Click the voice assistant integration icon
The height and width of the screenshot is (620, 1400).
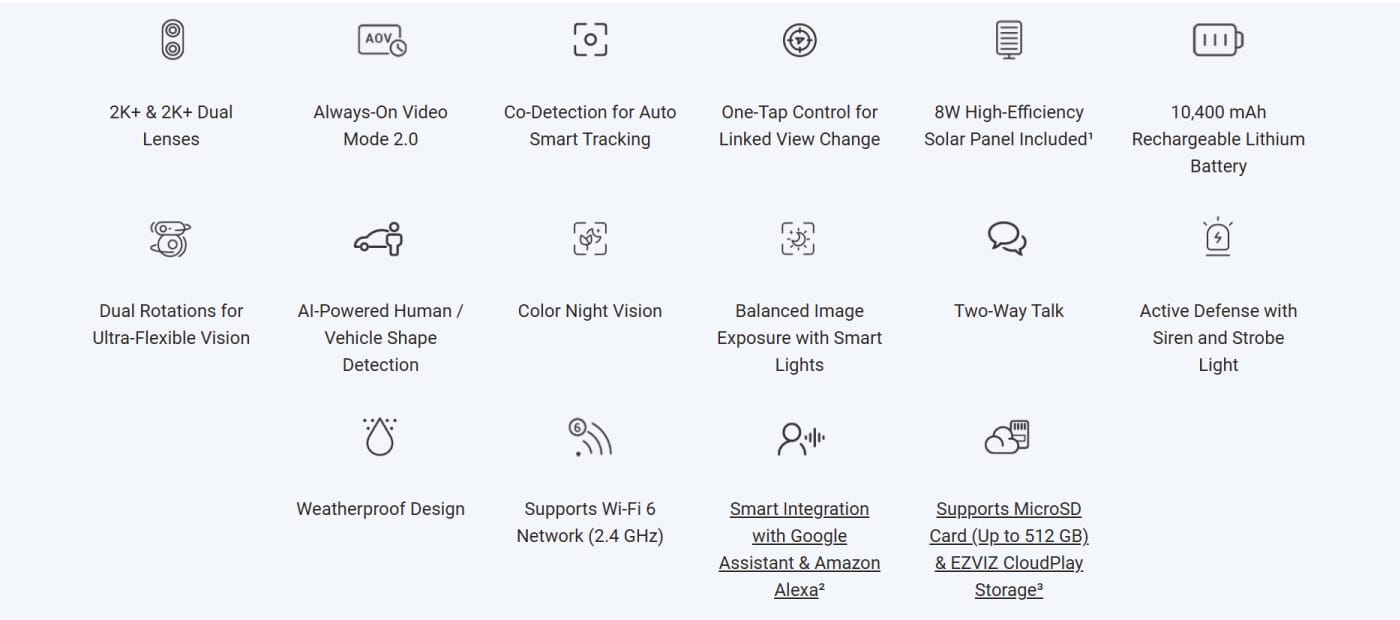[801, 437]
